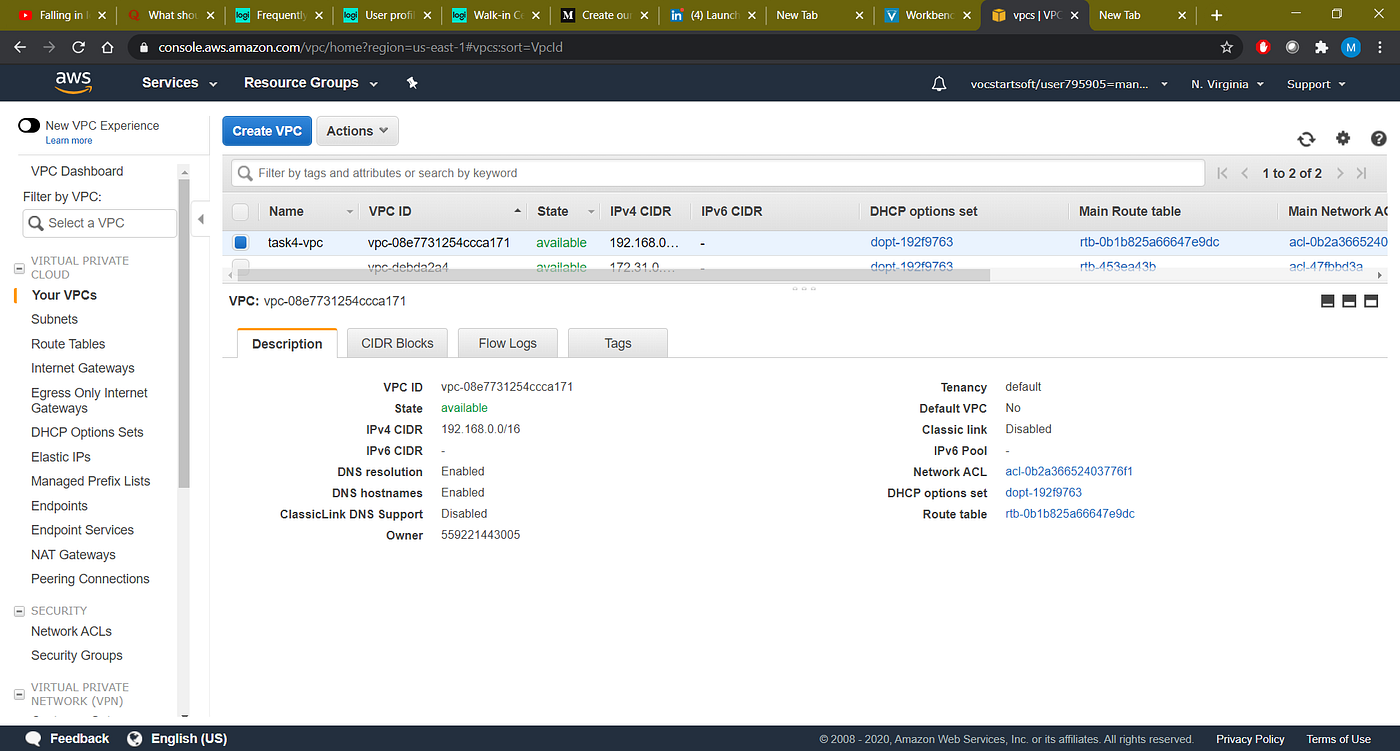Image resolution: width=1400 pixels, height=751 pixels.
Task: Open the Actions dropdown
Action: pyautogui.click(x=357, y=130)
